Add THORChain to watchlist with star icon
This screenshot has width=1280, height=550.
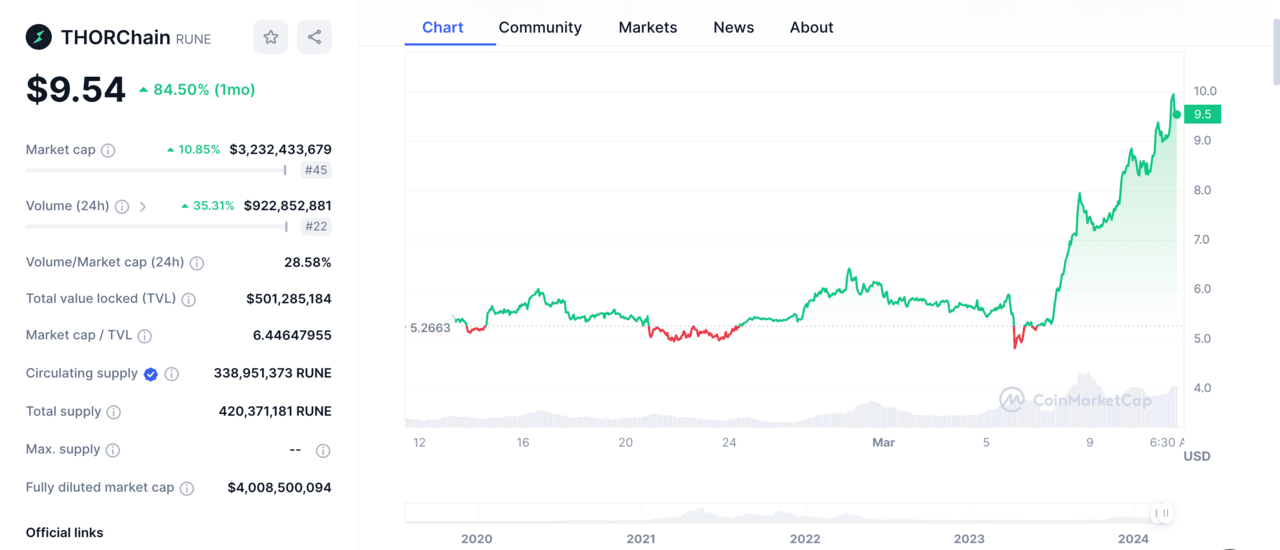pyautogui.click(x=270, y=37)
